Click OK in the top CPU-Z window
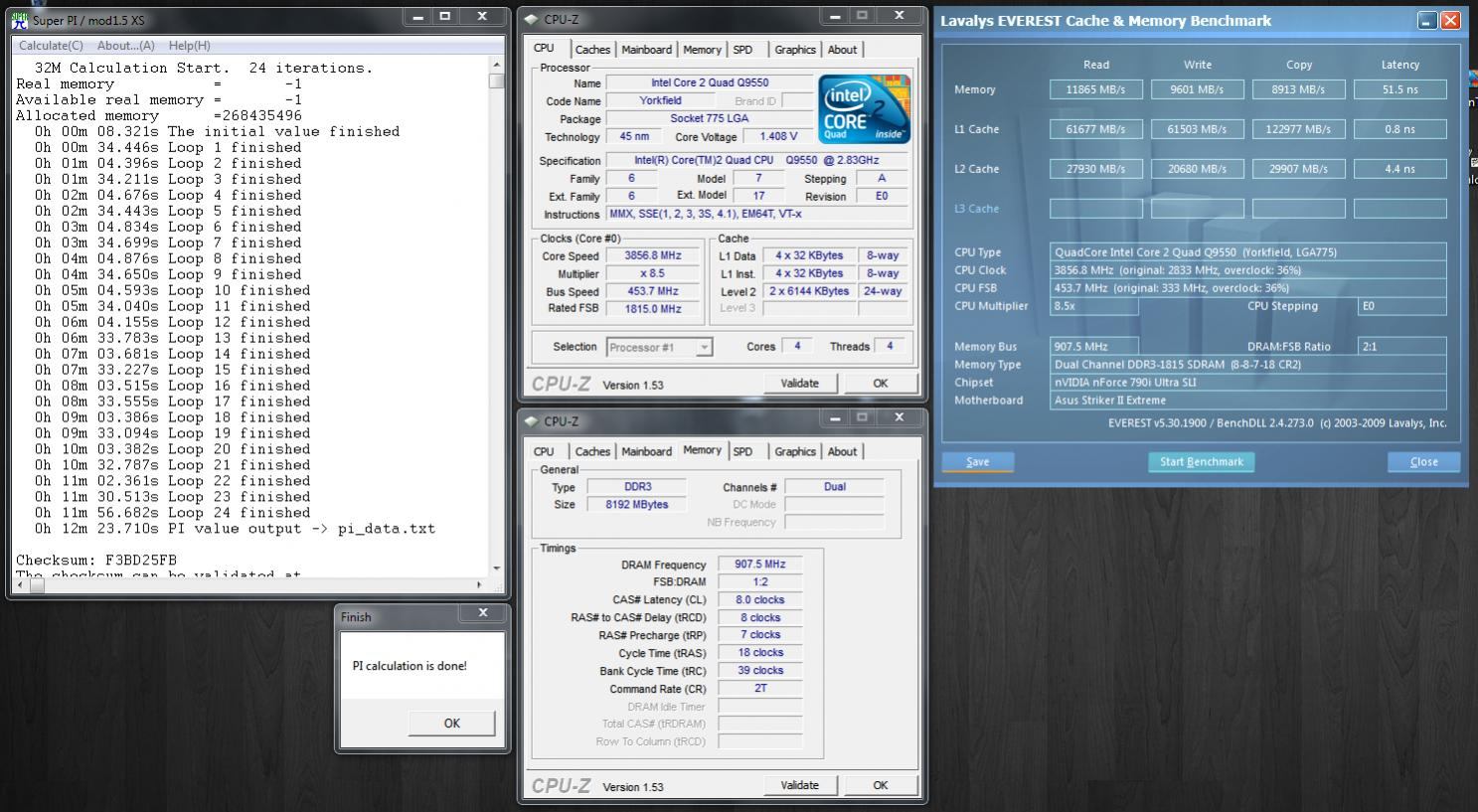 881,384
